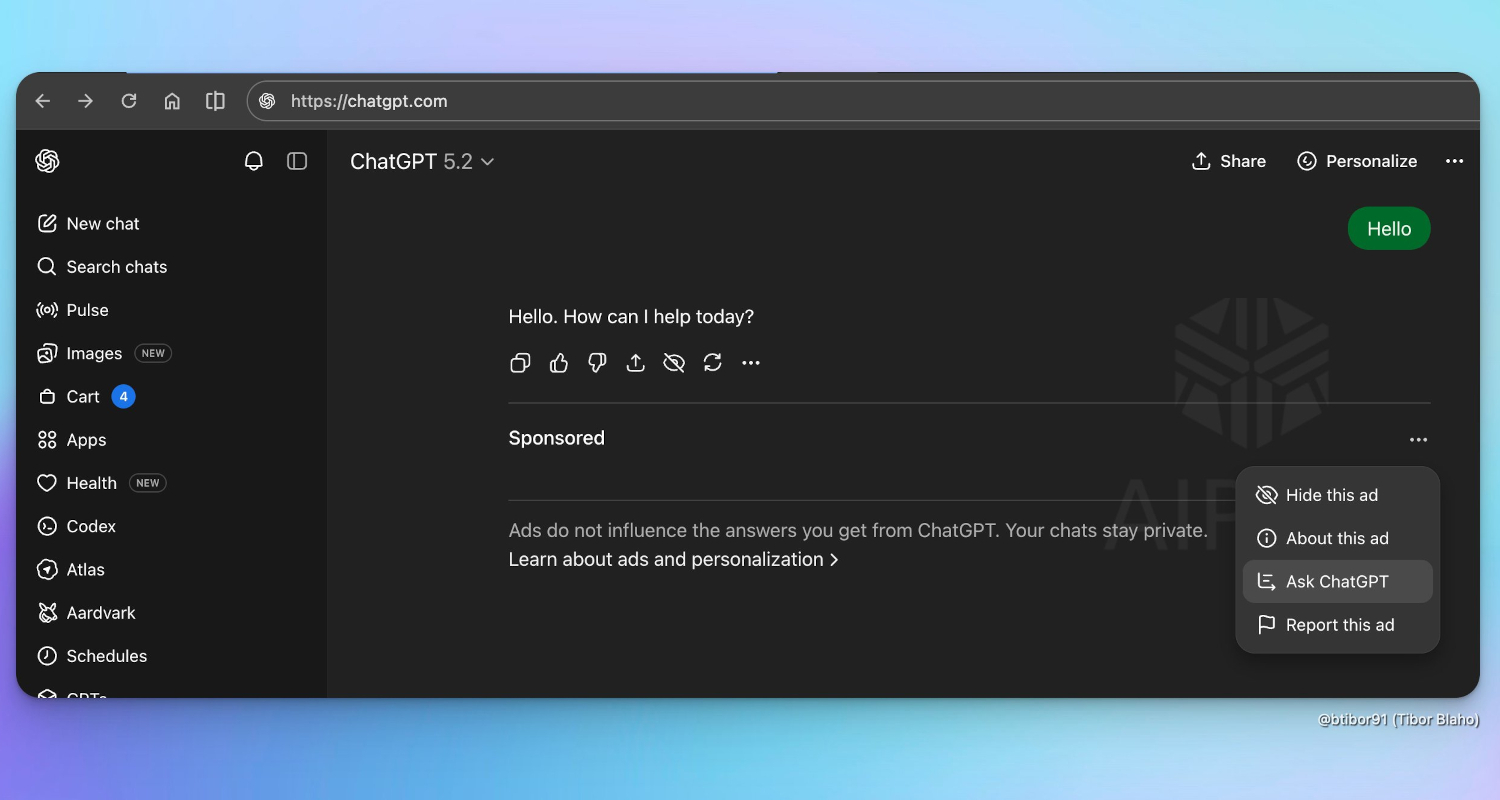This screenshot has width=1500, height=800.
Task: Reload the page with the refresh icon
Action: pos(129,101)
